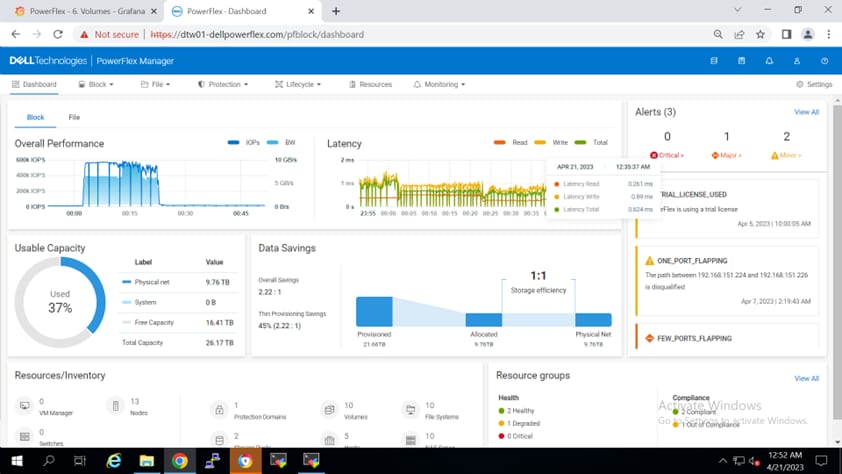Click the Provisioned bar in Data Savings

point(374,311)
